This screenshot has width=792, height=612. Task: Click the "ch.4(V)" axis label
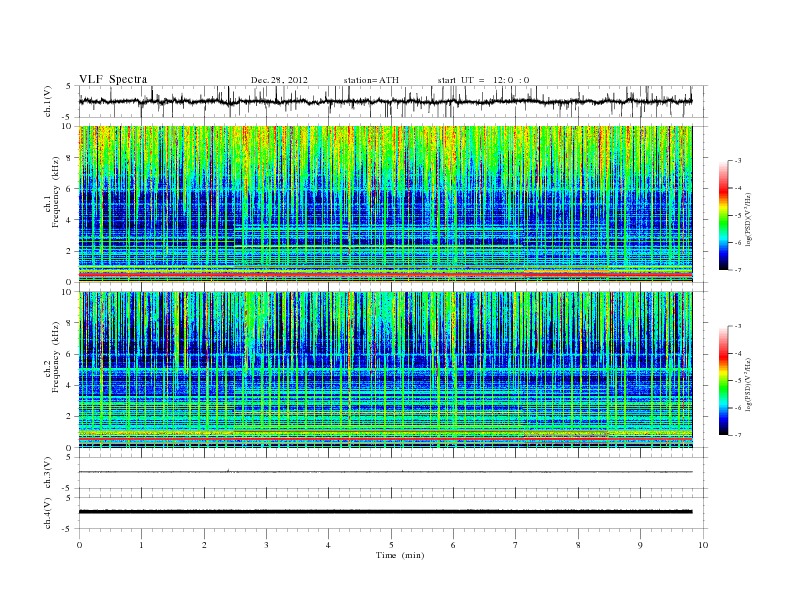pos(47,513)
